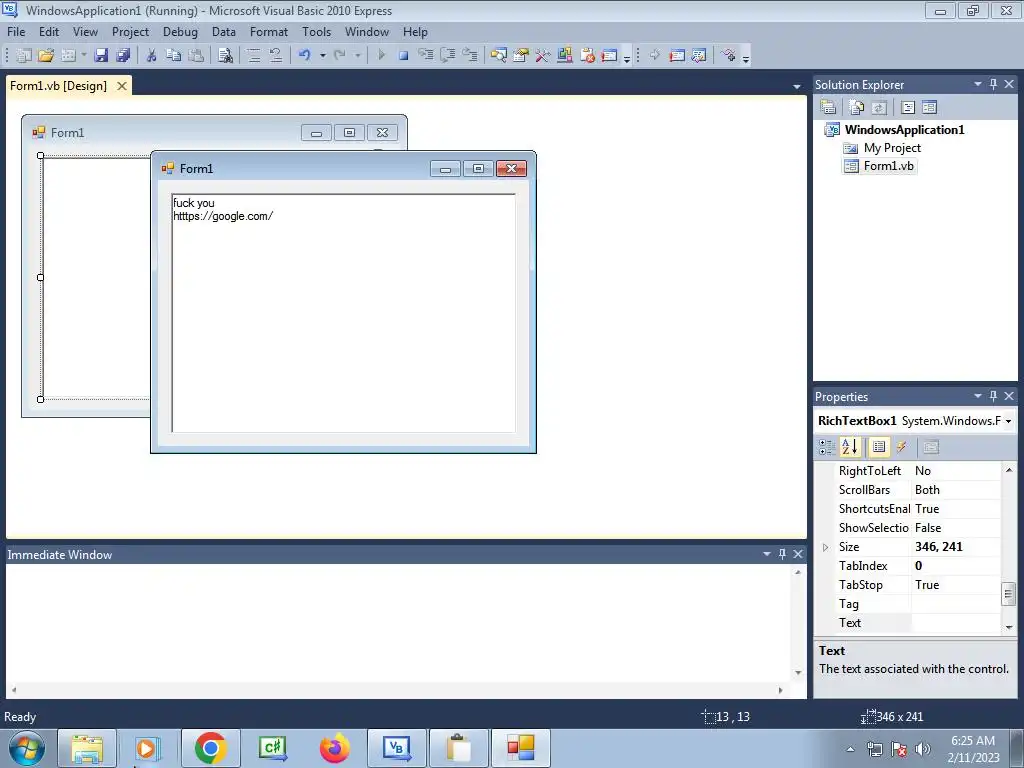The width and height of the screenshot is (1024, 768).
Task: Open the File menu
Action: click(x=16, y=31)
